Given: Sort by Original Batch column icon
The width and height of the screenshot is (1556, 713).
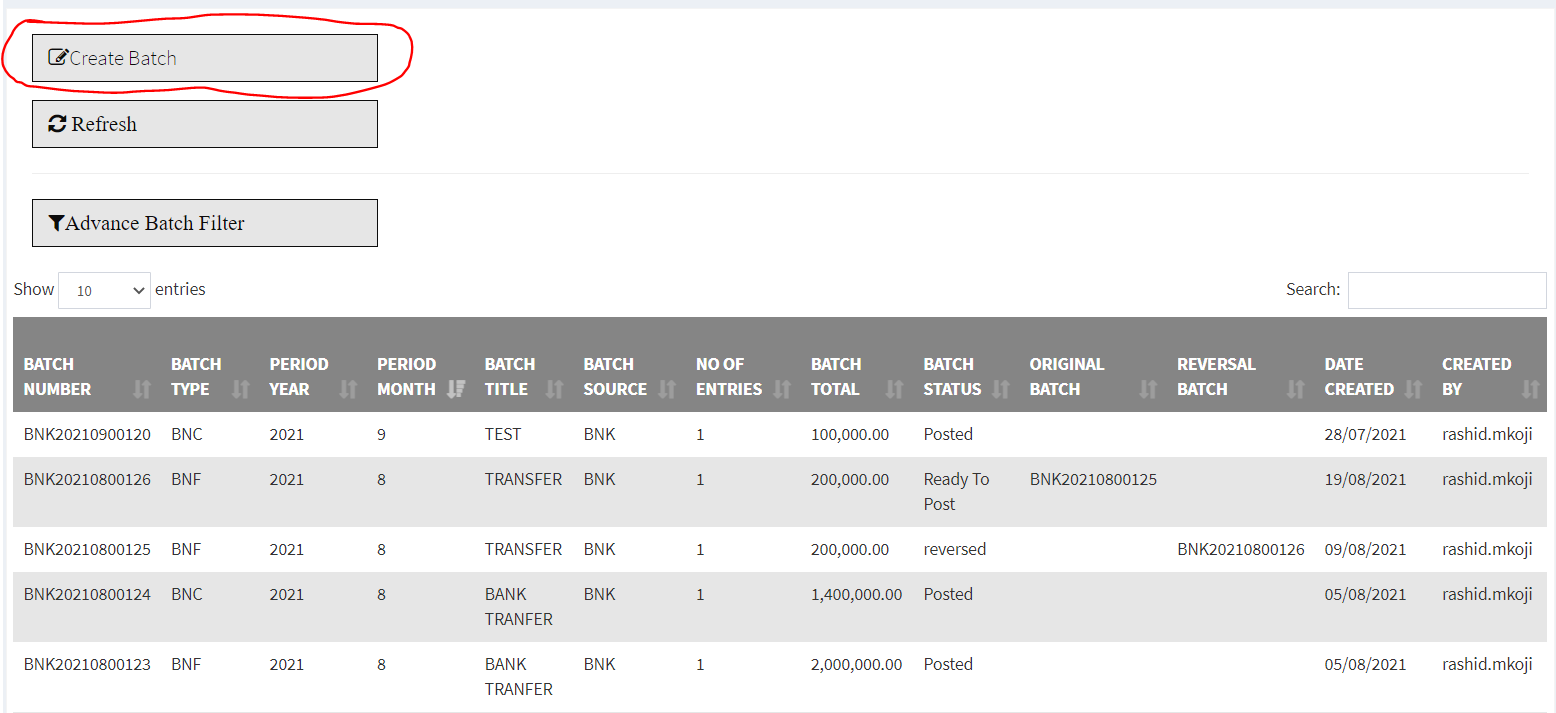Looking at the screenshot, I should 1148,389.
